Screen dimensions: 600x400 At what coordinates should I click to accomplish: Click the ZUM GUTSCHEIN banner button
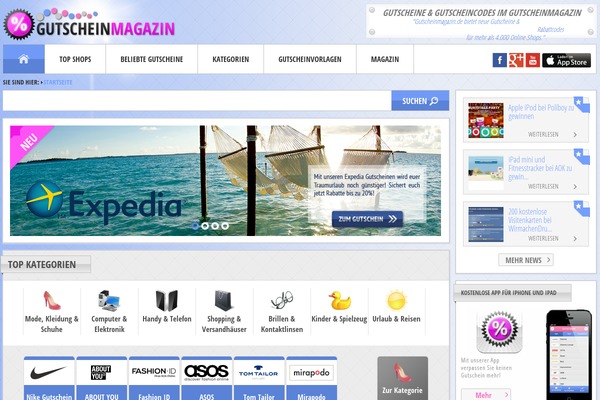[367, 219]
